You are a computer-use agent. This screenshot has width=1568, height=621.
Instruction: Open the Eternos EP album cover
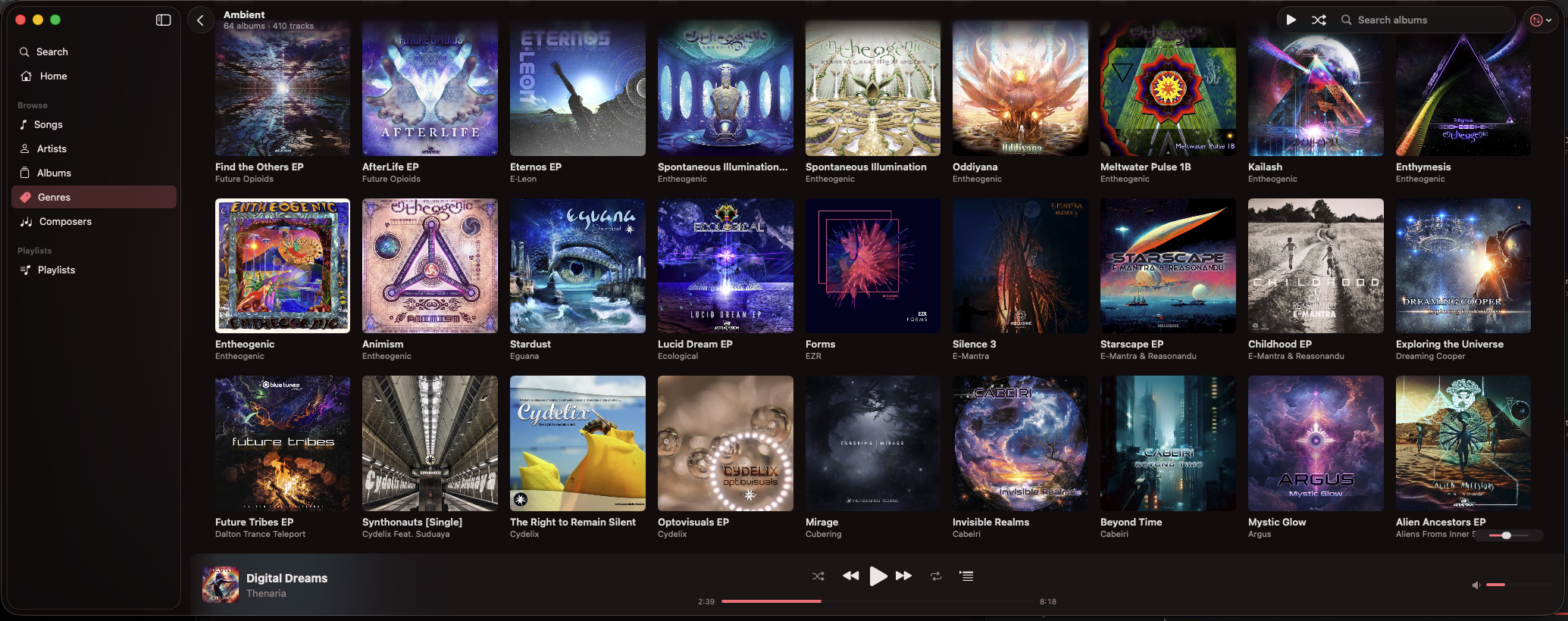point(577,89)
